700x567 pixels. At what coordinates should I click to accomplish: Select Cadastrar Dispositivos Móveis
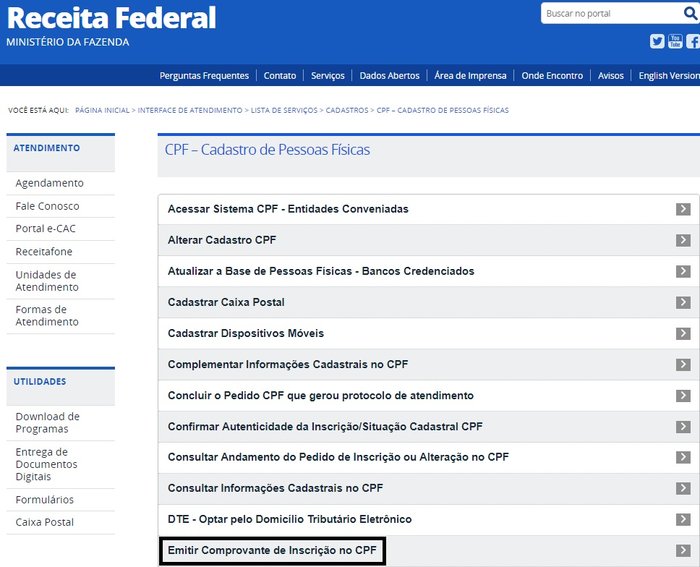pyautogui.click(x=246, y=334)
